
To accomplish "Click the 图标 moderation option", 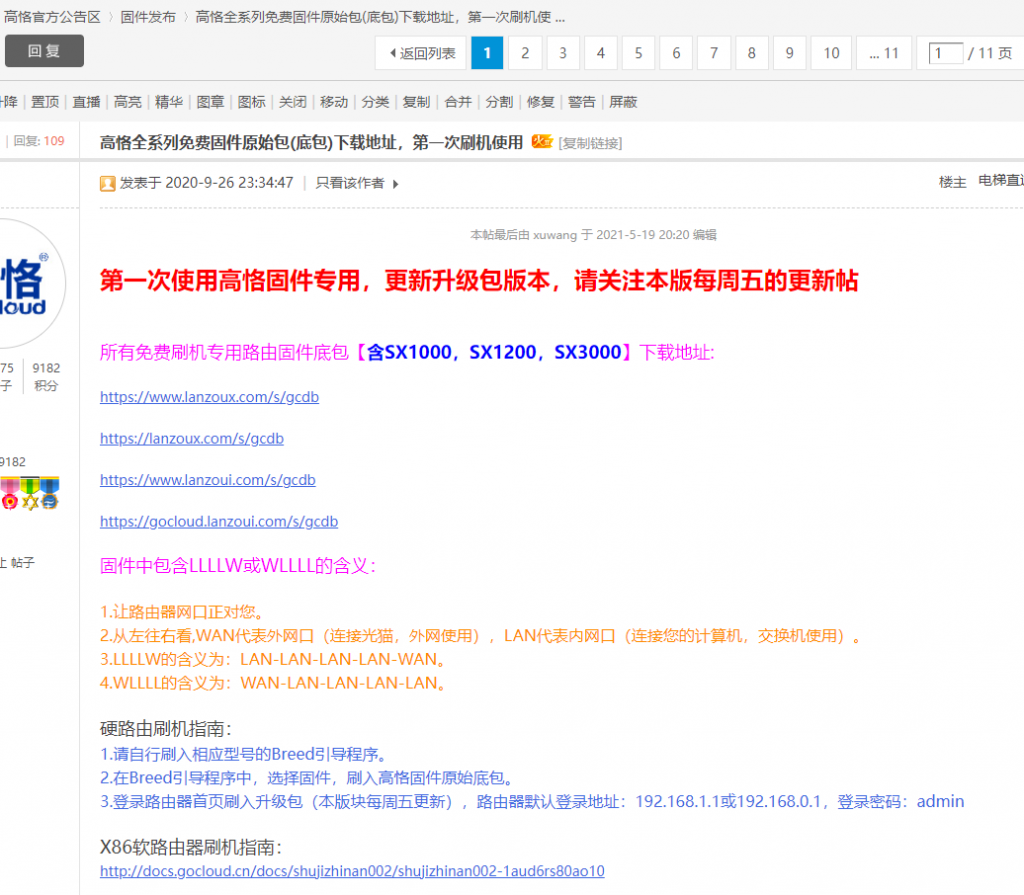I will click(251, 102).
